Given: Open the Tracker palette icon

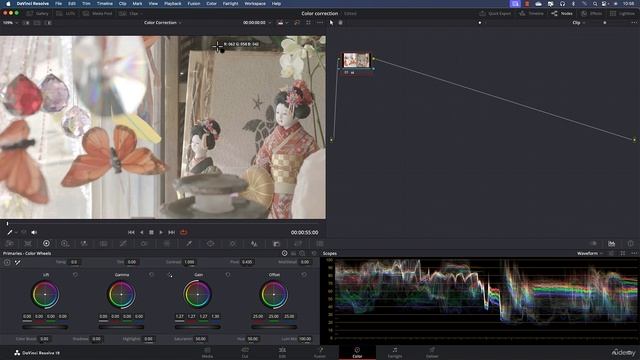Looking at the screenshot, I should point(233,244).
